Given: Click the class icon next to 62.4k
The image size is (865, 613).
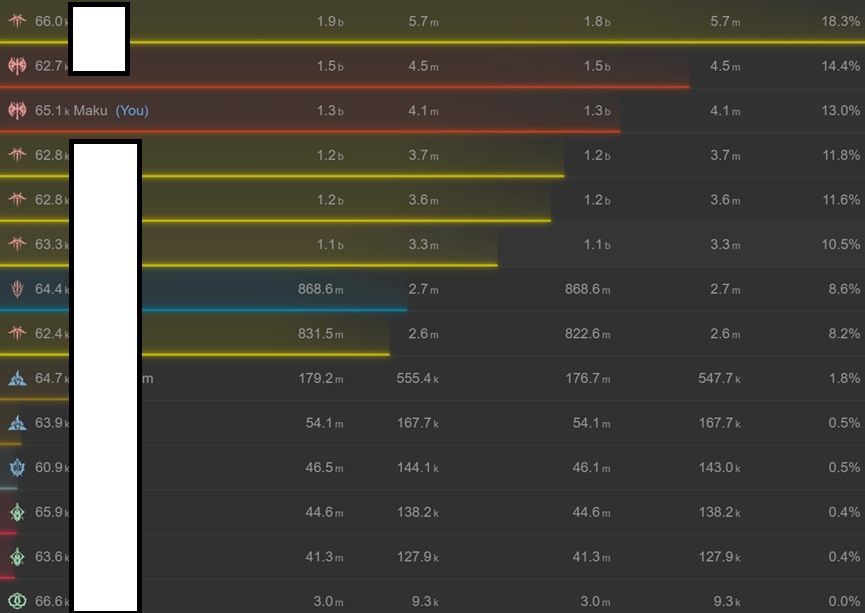Looking at the screenshot, I should click(17, 333).
